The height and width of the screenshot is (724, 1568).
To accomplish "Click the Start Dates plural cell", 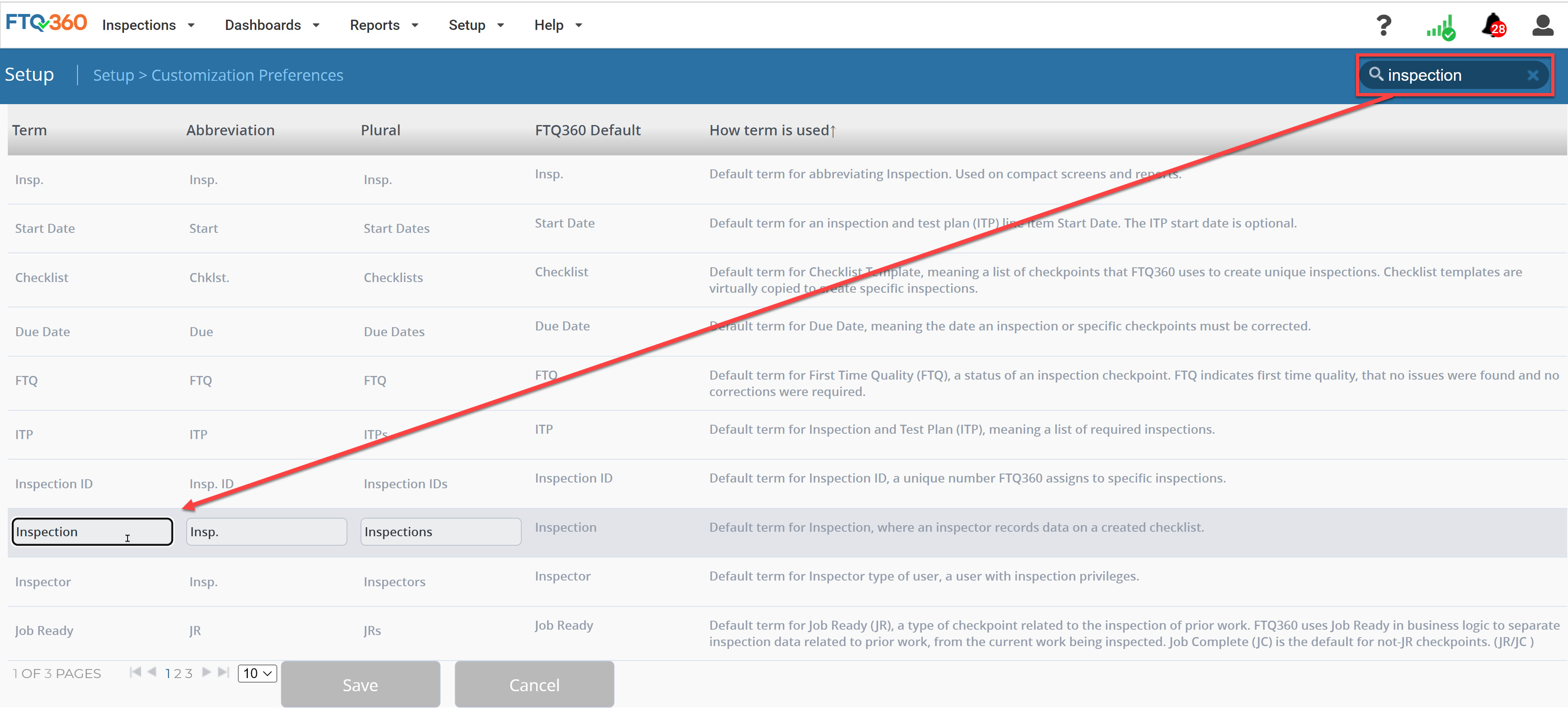I will tap(396, 228).
